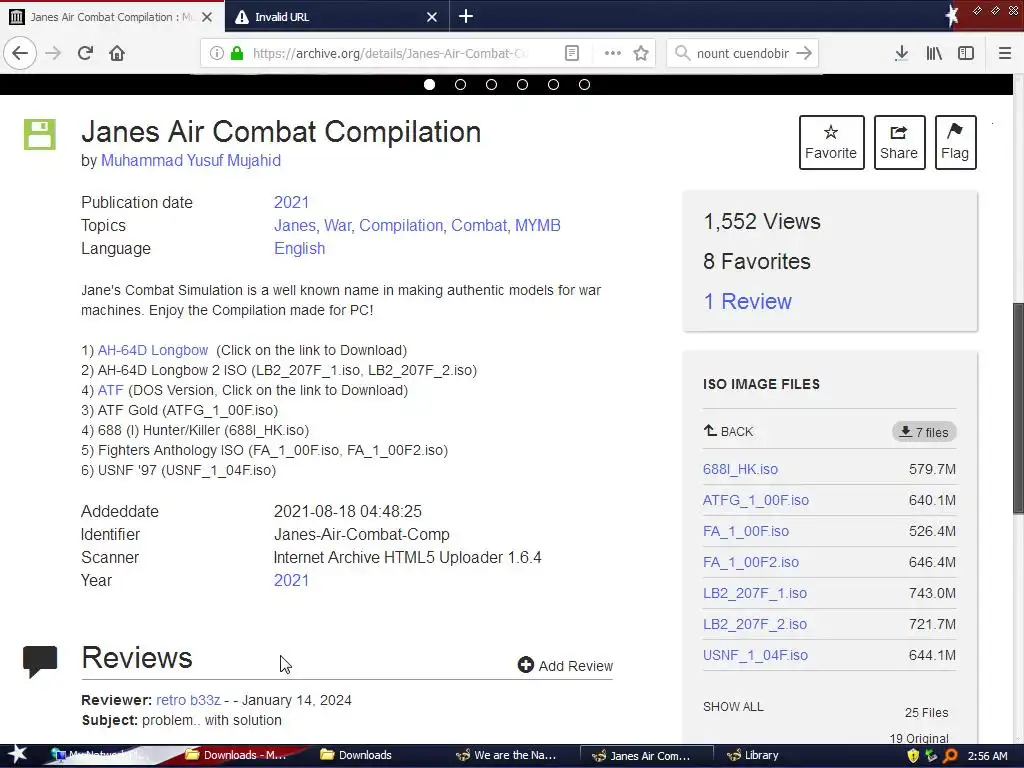The image size is (1024, 768).
Task: Click the Share button
Action: click(899, 142)
